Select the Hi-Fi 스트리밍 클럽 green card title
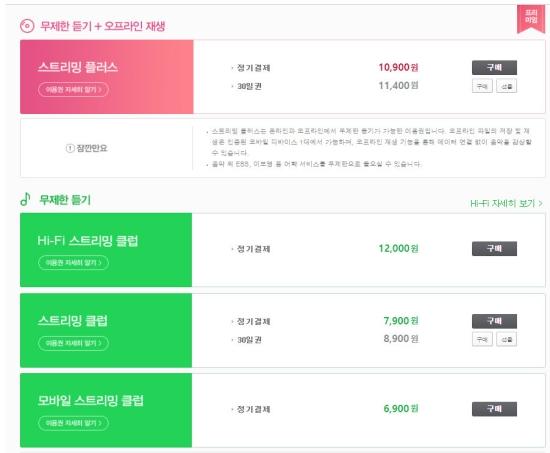Viewport: 550px width, 453px height. tap(88, 241)
